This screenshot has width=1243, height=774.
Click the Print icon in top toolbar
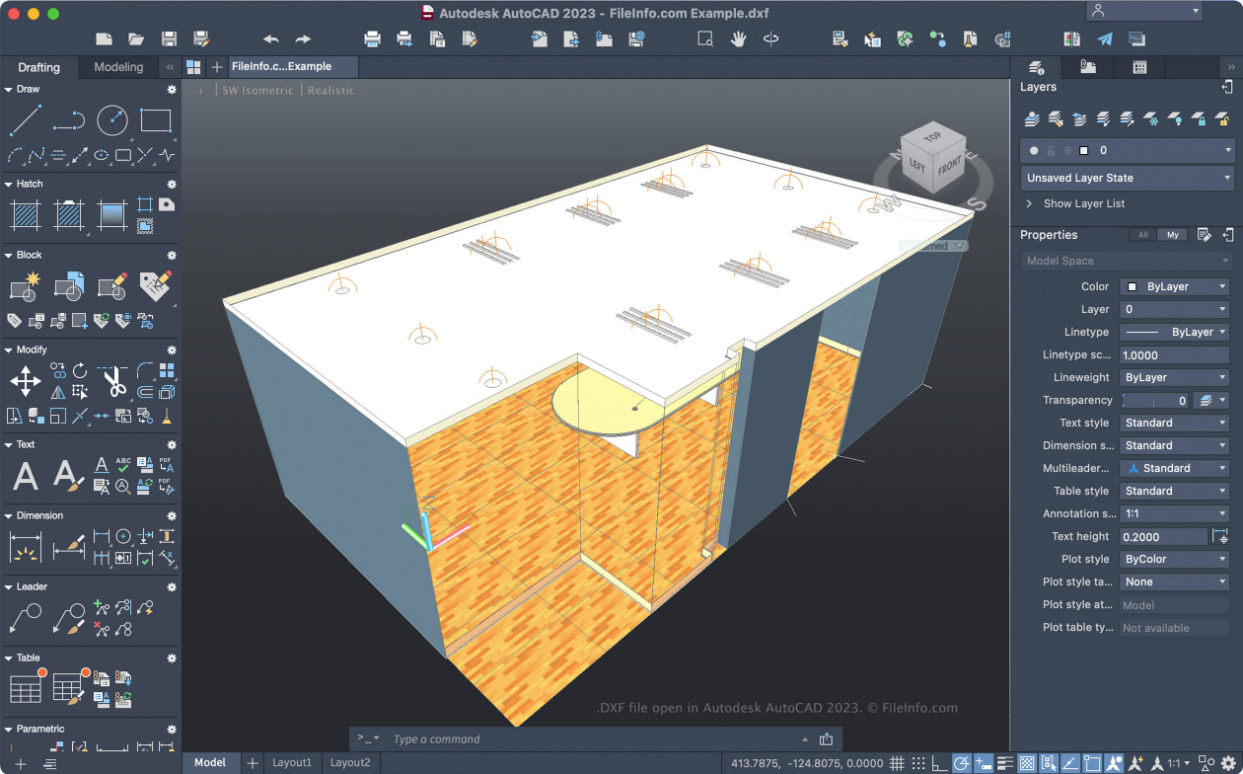pyautogui.click(x=372, y=39)
